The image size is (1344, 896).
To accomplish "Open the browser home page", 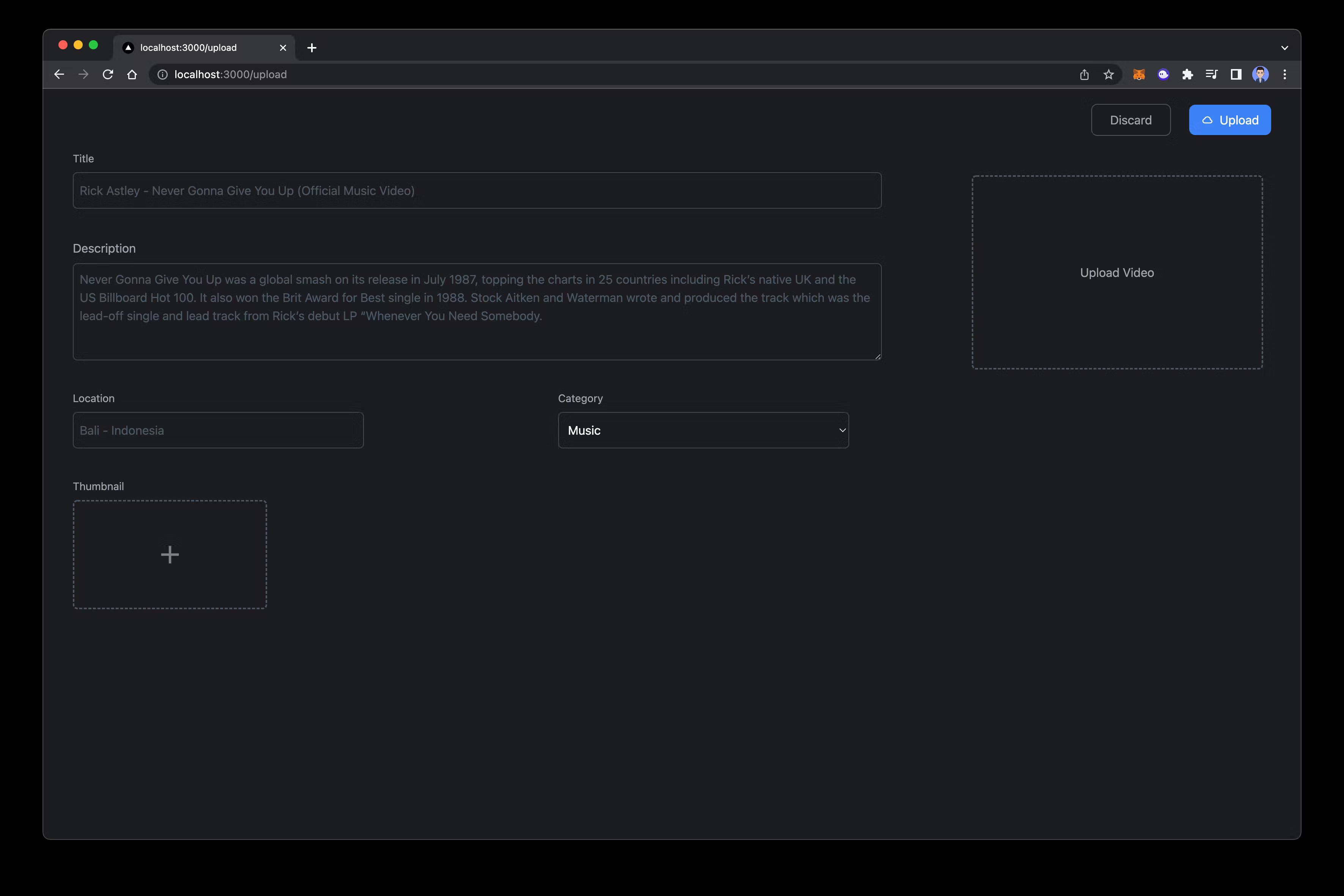I will coord(132,74).
